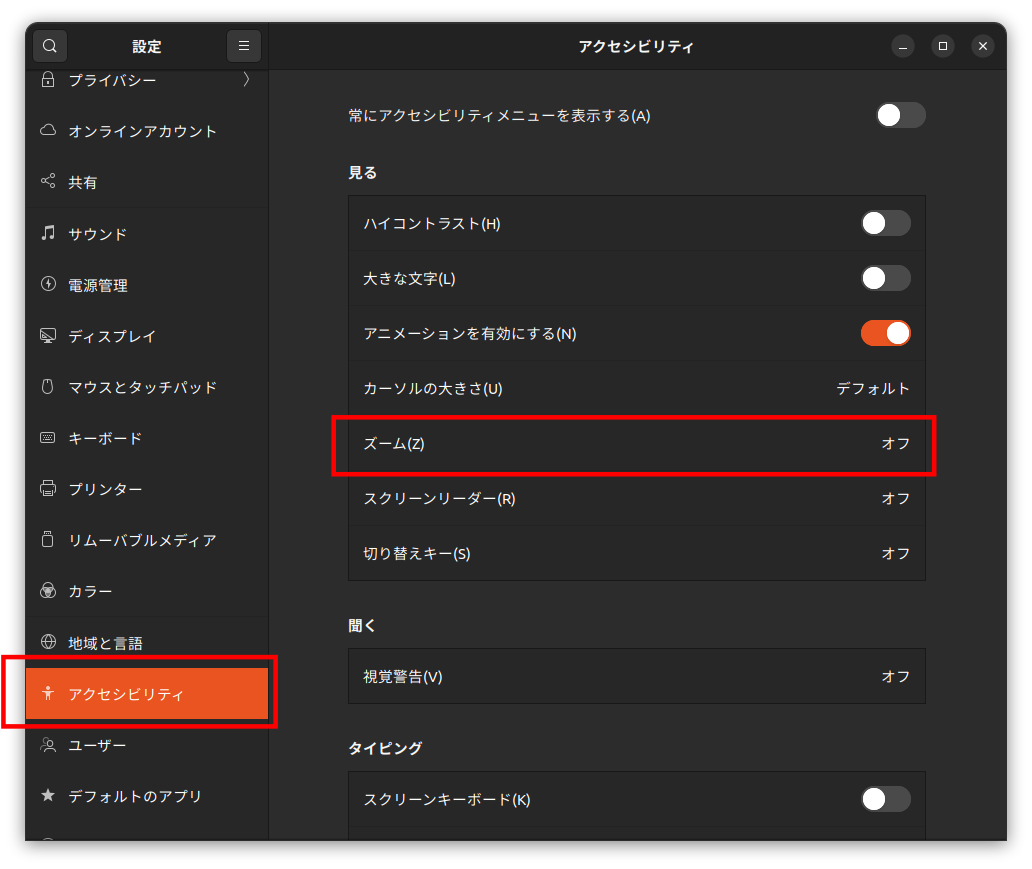This screenshot has width=1032, height=869.
Task: Enable the スクリーンキーボード switch
Action: point(886,799)
